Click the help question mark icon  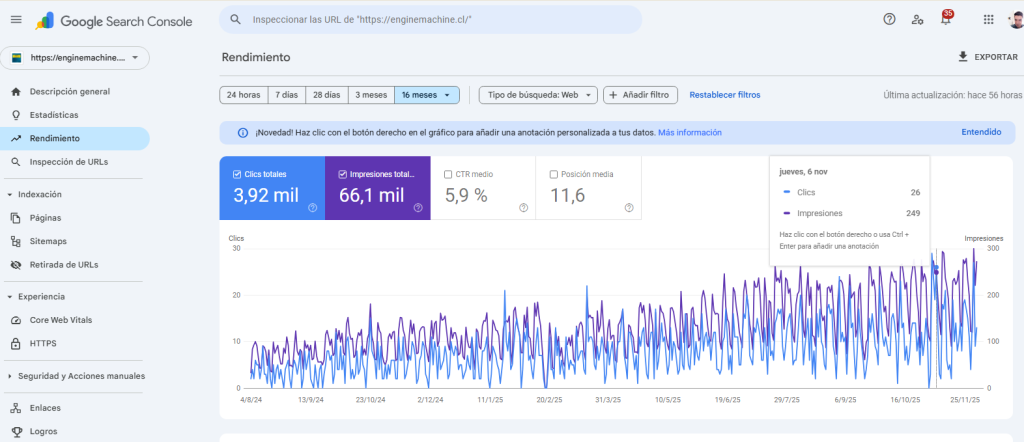889,19
